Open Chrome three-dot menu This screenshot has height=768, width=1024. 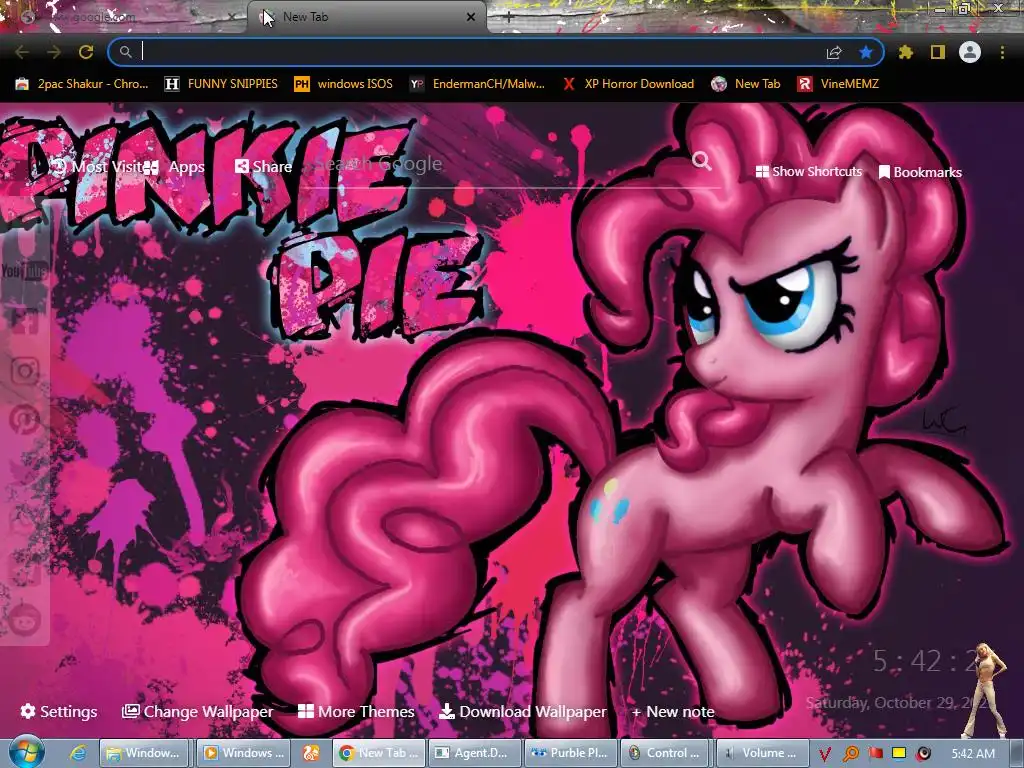pyautogui.click(x=1002, y=52)
